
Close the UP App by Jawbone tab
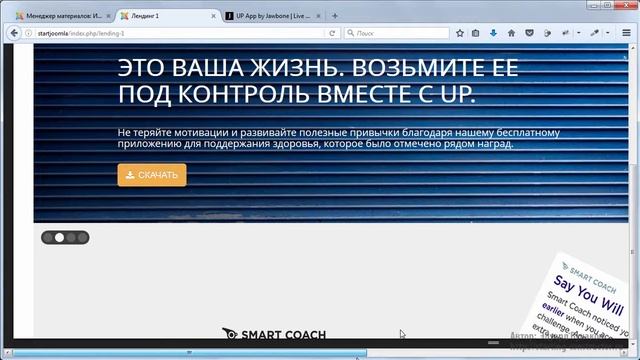click(x=318, y=16)
